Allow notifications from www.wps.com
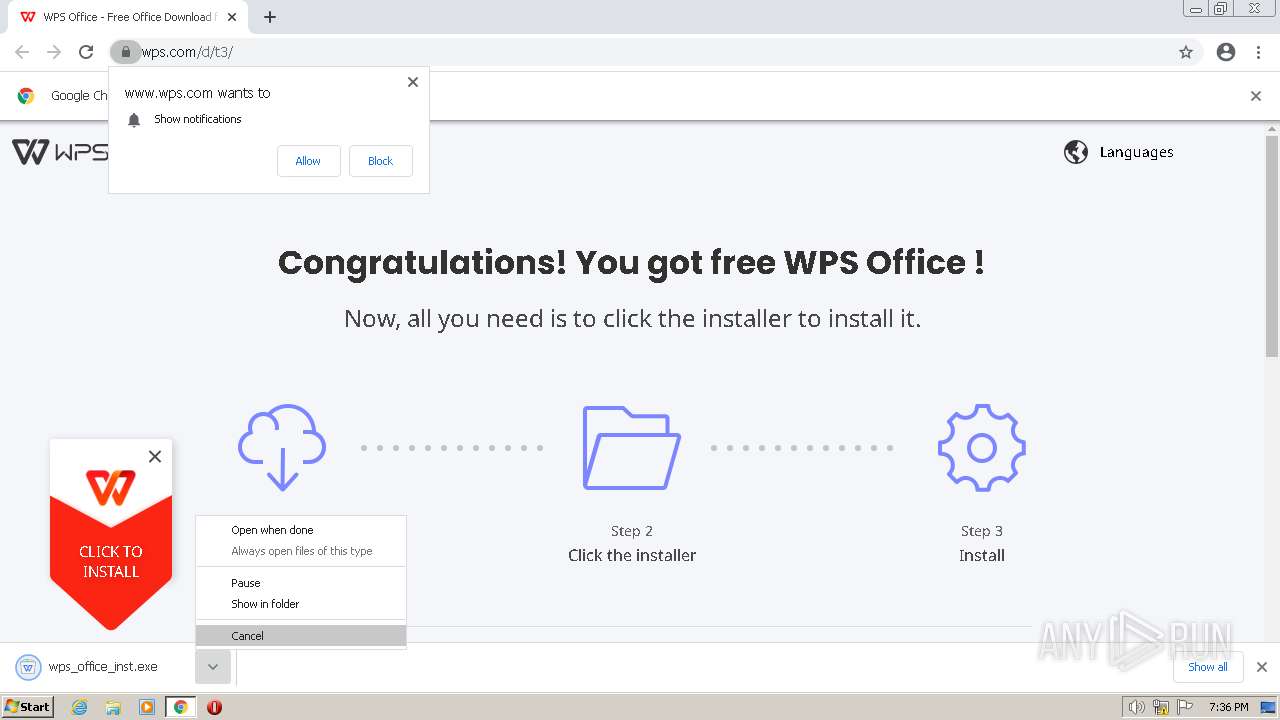1280x720 pixels. 308,161
